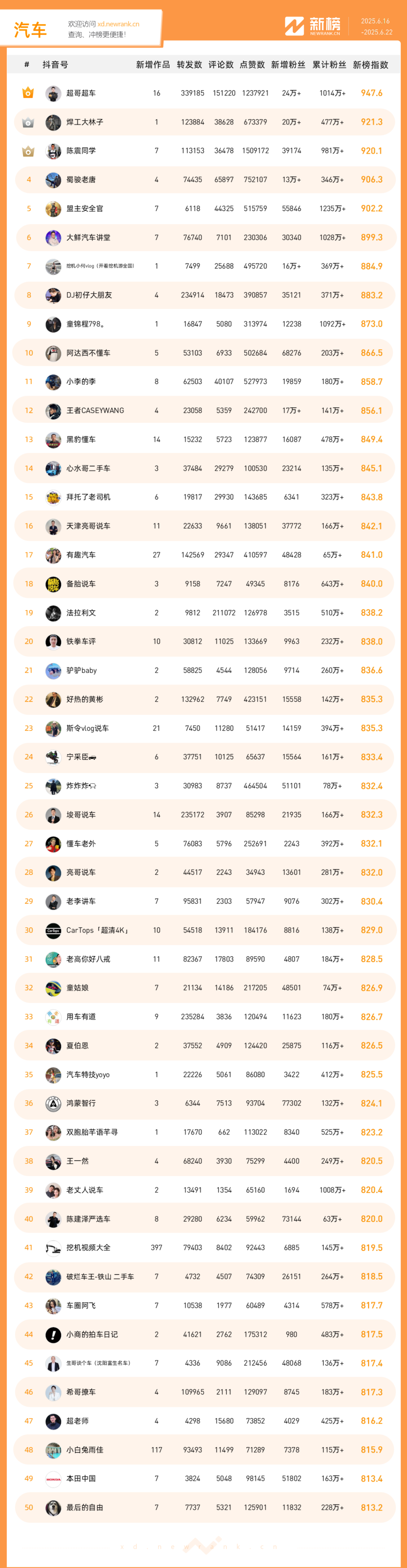Select the 947.6 index score
Viewport: 407px width, 1568px height.
pyautogui.click(x=371, y=93)
